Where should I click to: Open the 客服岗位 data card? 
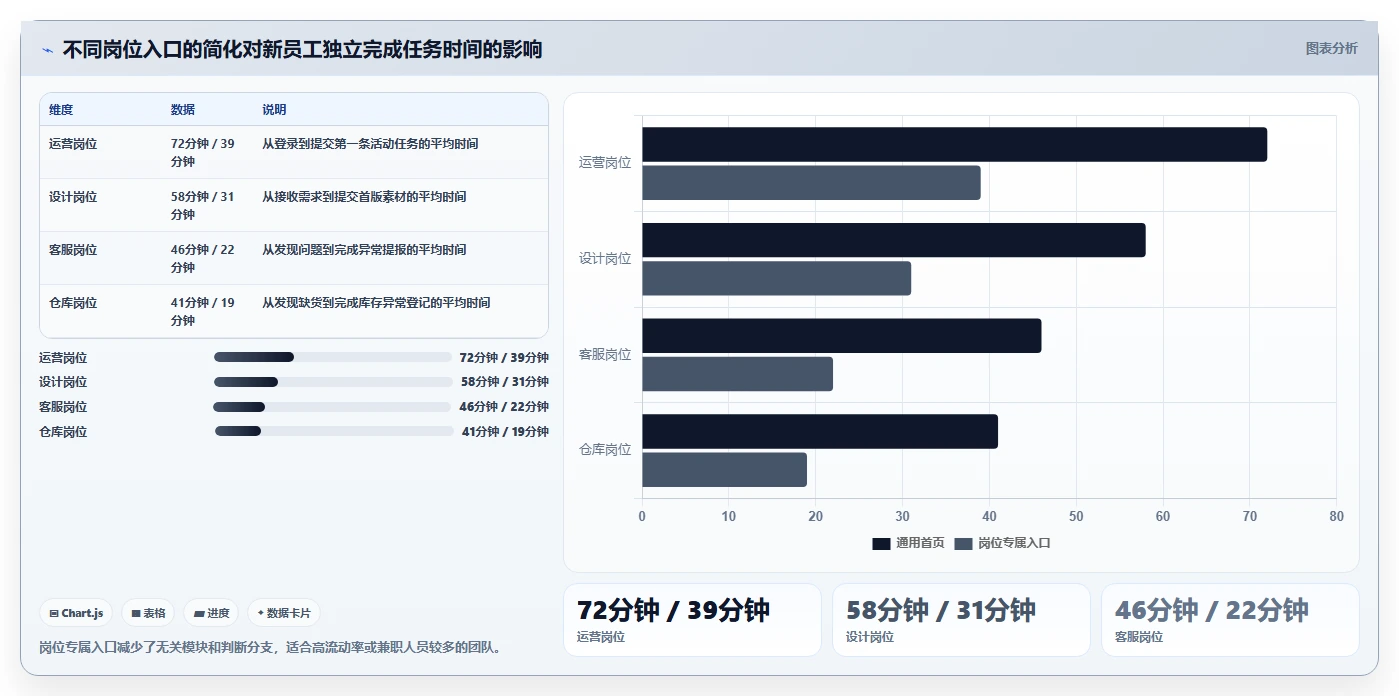1230,620
